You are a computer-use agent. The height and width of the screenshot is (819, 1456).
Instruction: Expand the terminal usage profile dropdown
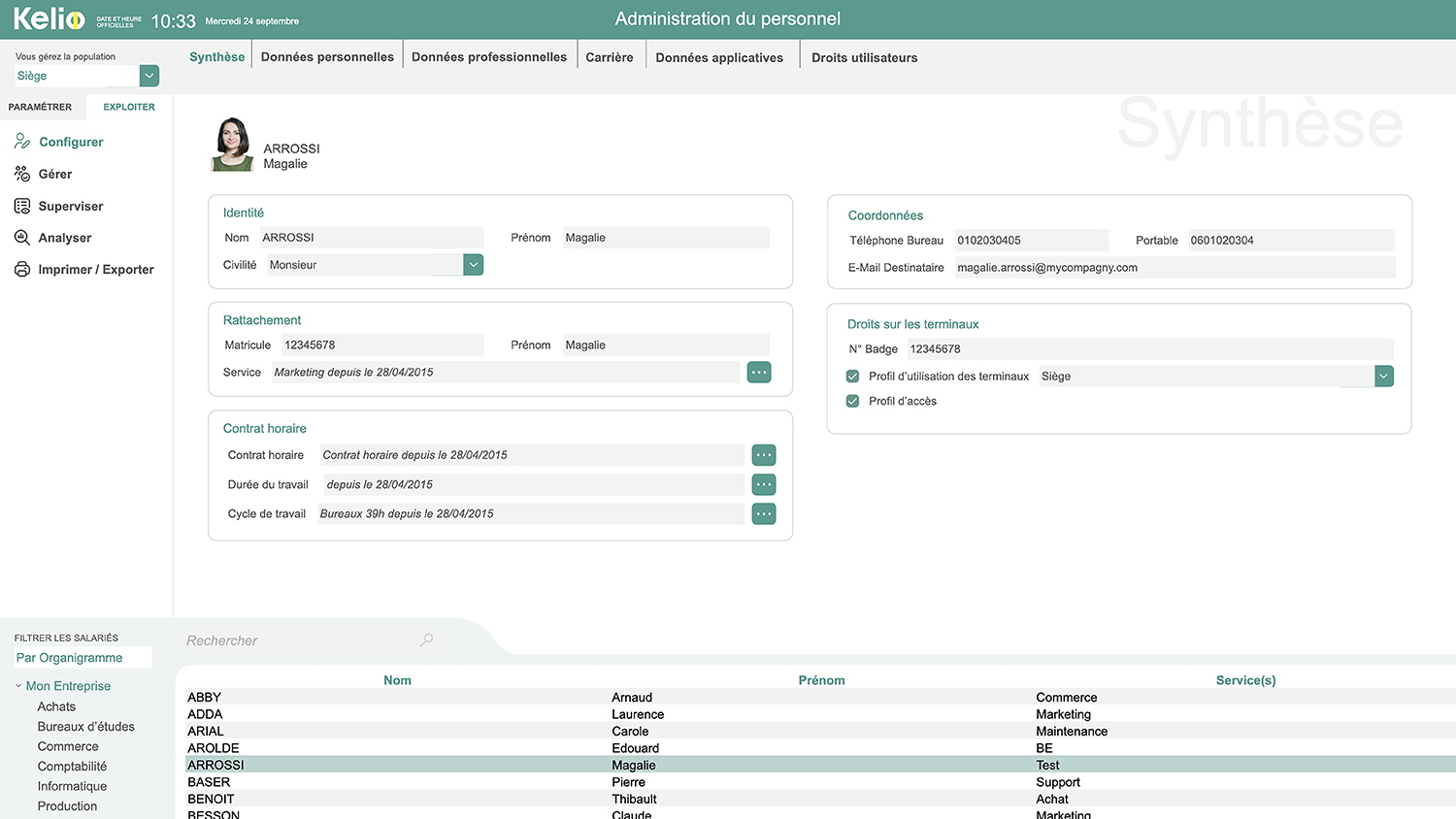(x=1384, y=376)
